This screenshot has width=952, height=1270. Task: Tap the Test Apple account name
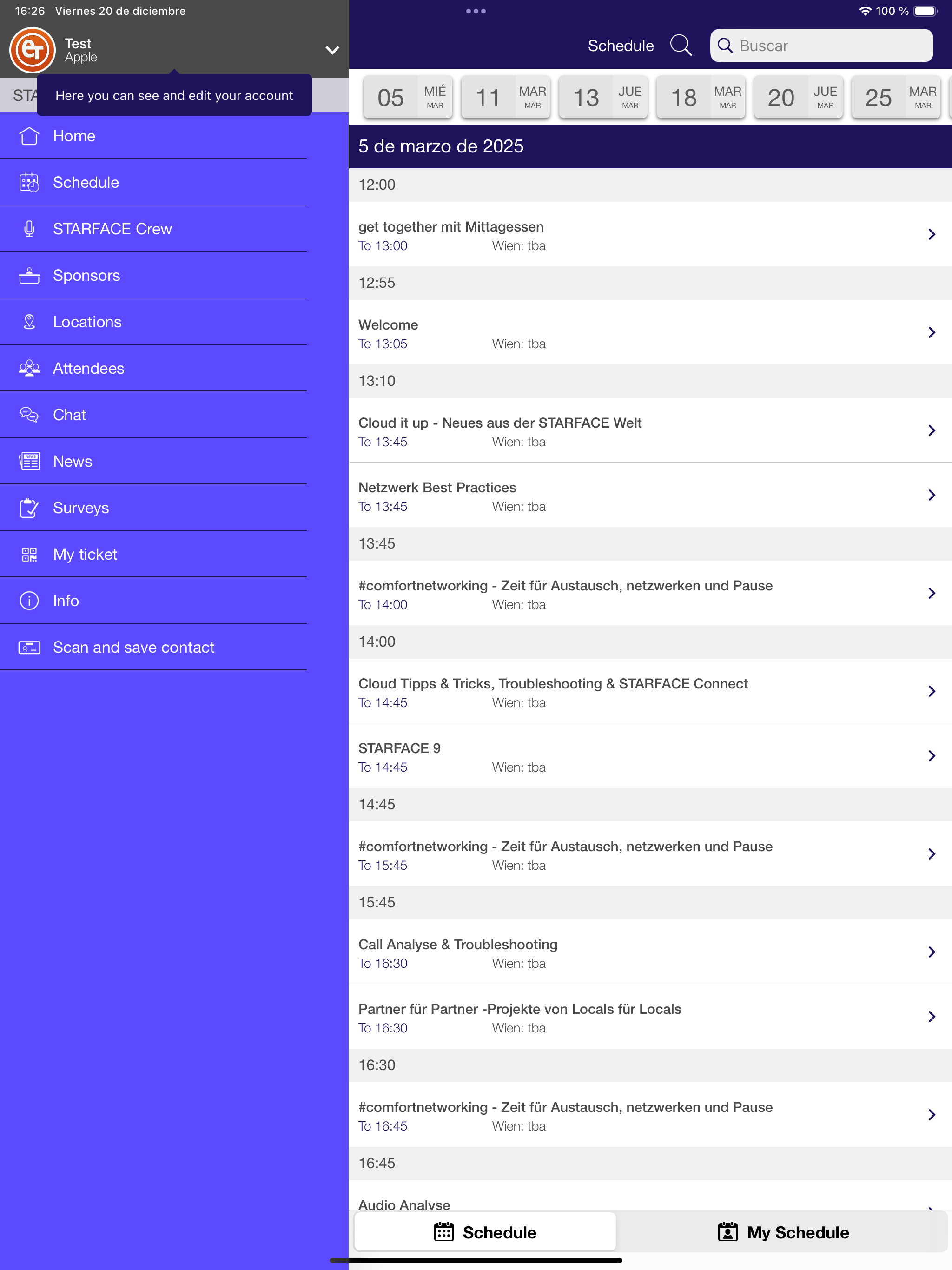[x=81, y=50]
